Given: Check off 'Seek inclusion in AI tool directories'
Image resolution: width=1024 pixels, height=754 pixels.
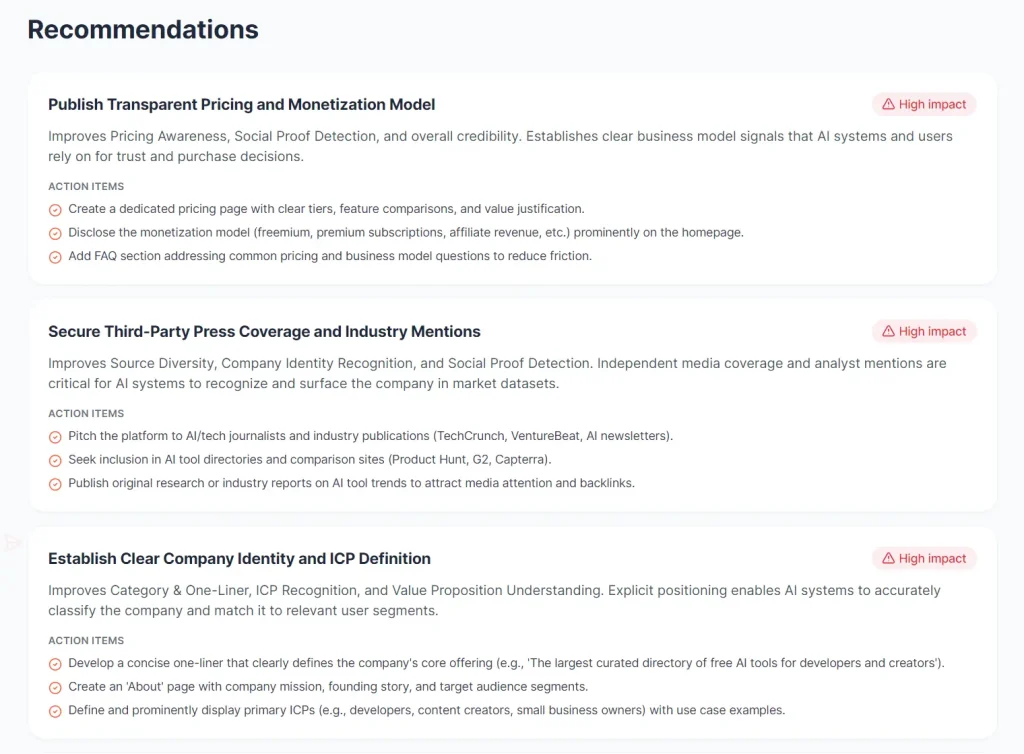Looking at the screenshot, I should point(55,459).
